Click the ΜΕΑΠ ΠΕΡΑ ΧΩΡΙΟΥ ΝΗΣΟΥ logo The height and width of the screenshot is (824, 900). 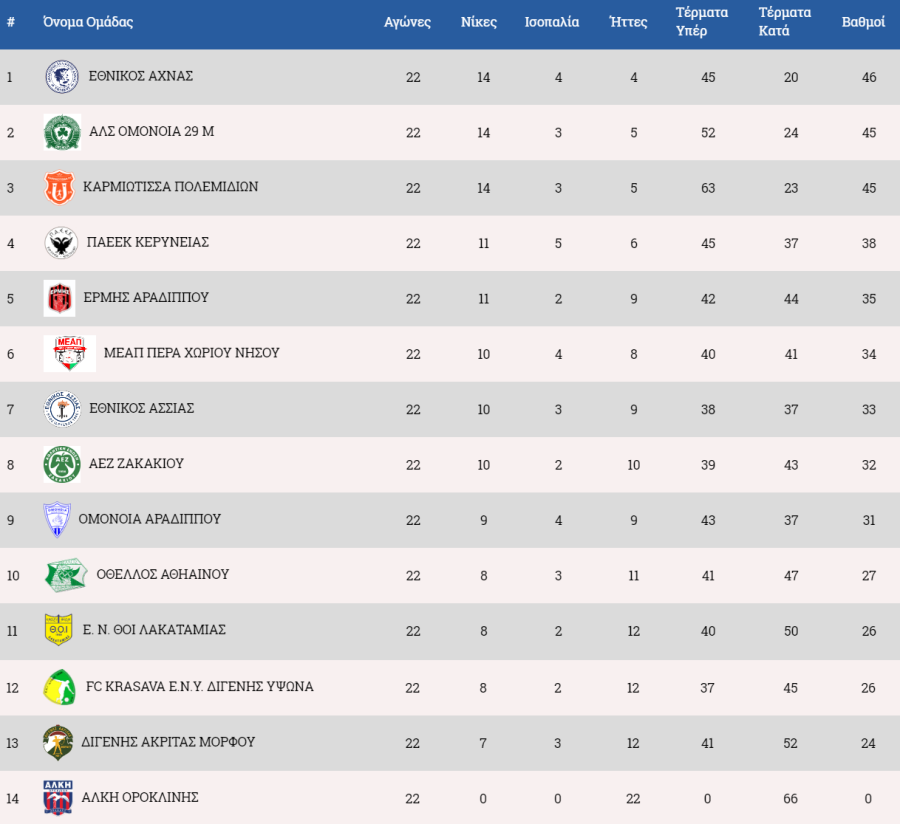pyautogui.click(x=69, y=354)
